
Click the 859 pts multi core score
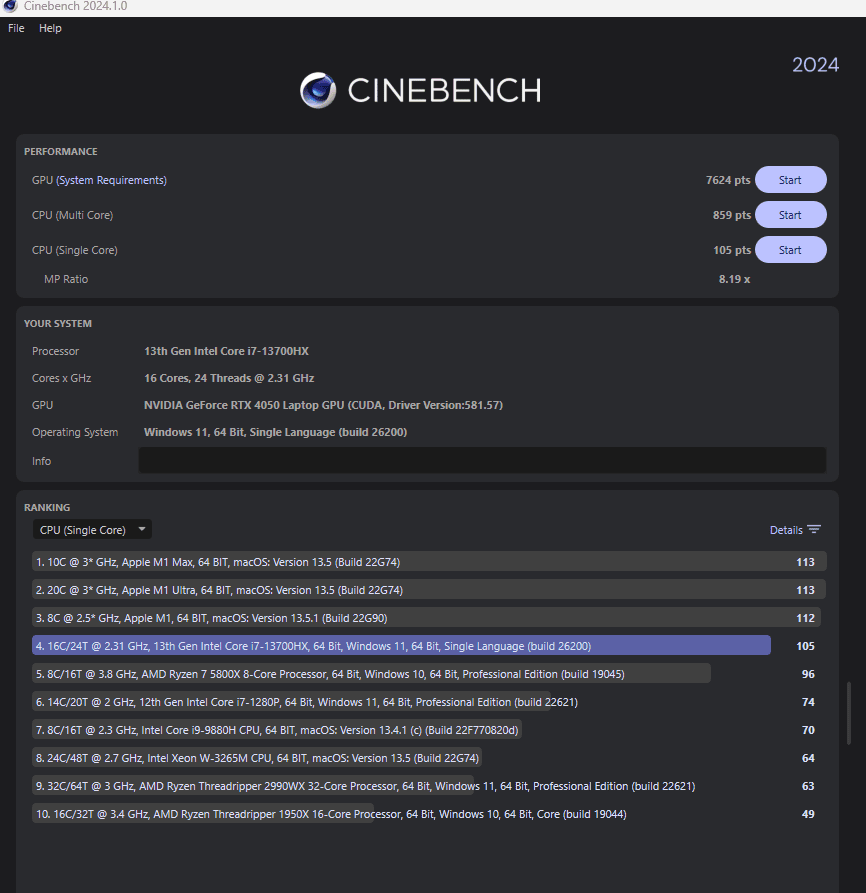tap(732, 215)
